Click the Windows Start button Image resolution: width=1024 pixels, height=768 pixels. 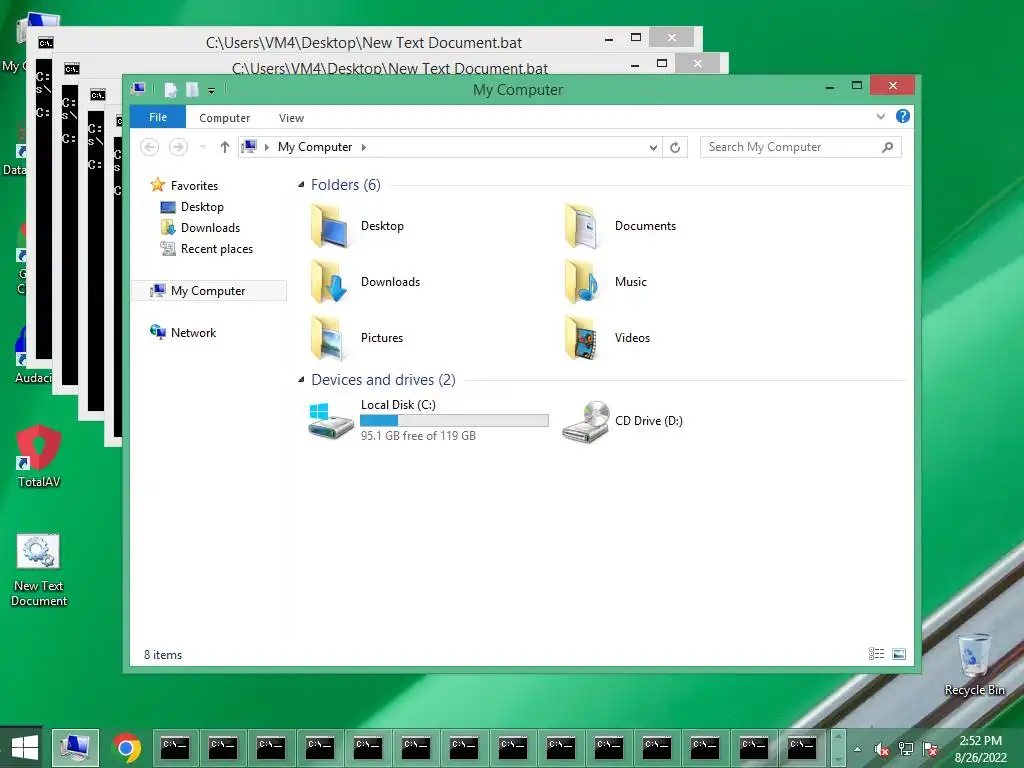(24, 747)
